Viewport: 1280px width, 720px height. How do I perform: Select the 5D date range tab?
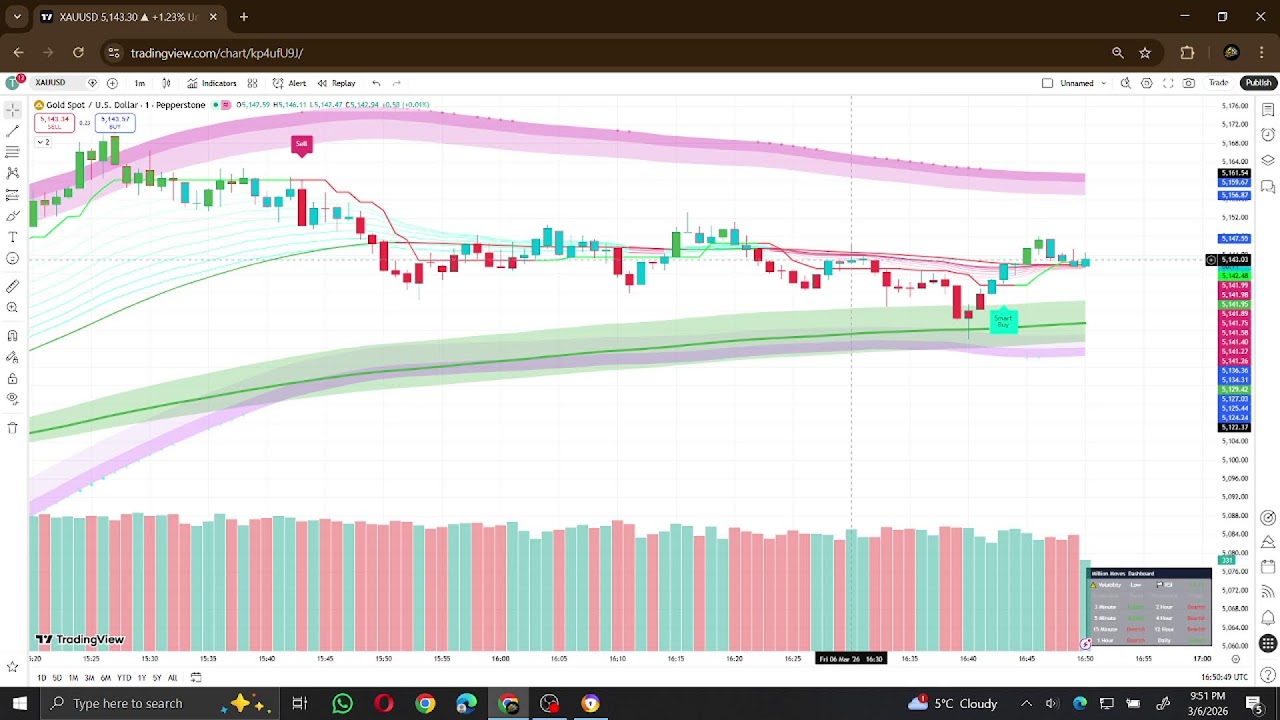(x=57, y=678)
